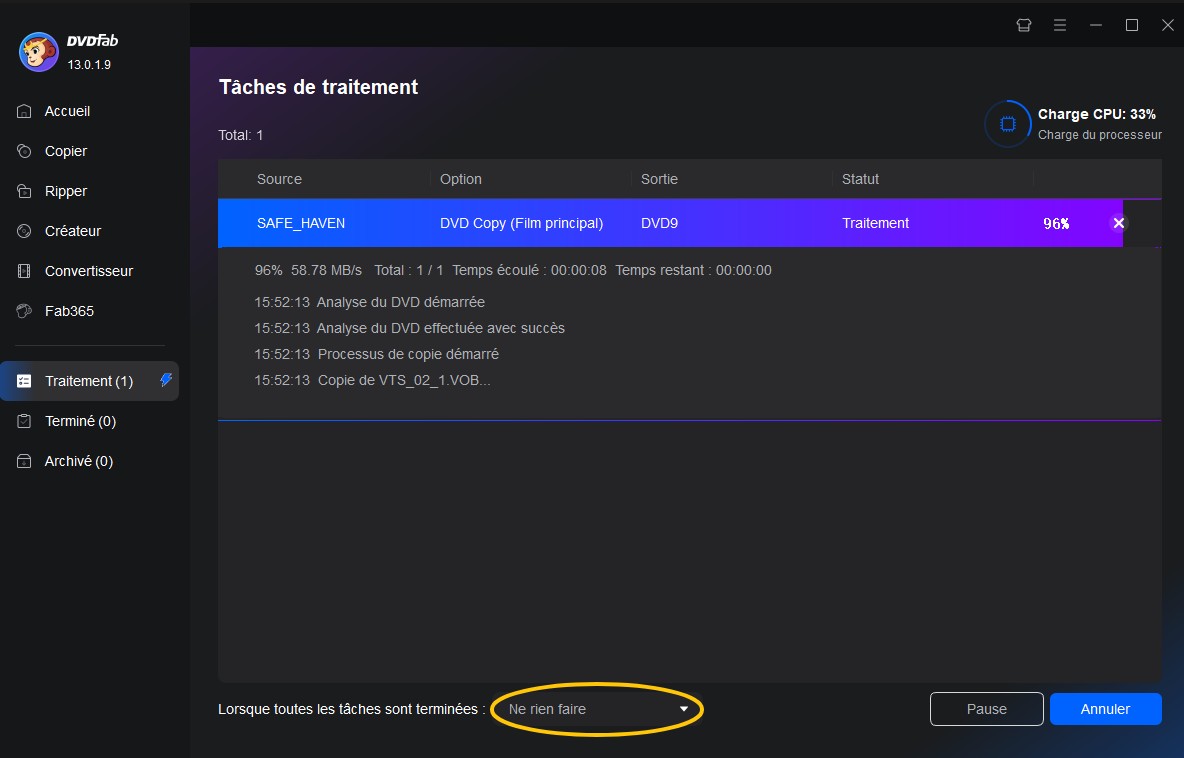
Task: Click the Terminé clipboard icon
Action: 24,421
